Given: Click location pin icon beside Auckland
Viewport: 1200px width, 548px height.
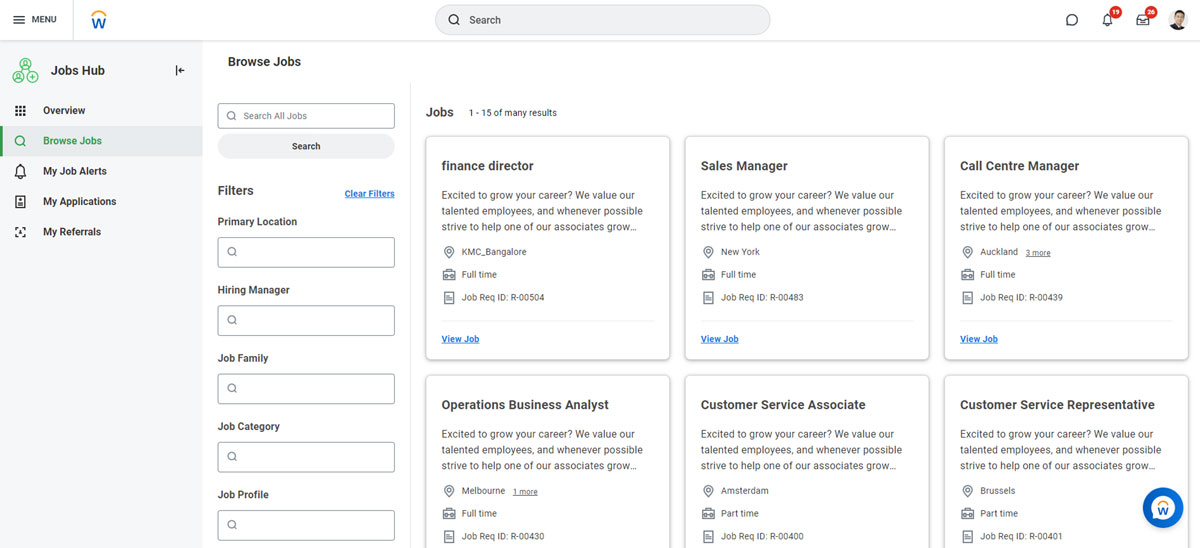Looking at the screenshot, I should coord(967,252).
